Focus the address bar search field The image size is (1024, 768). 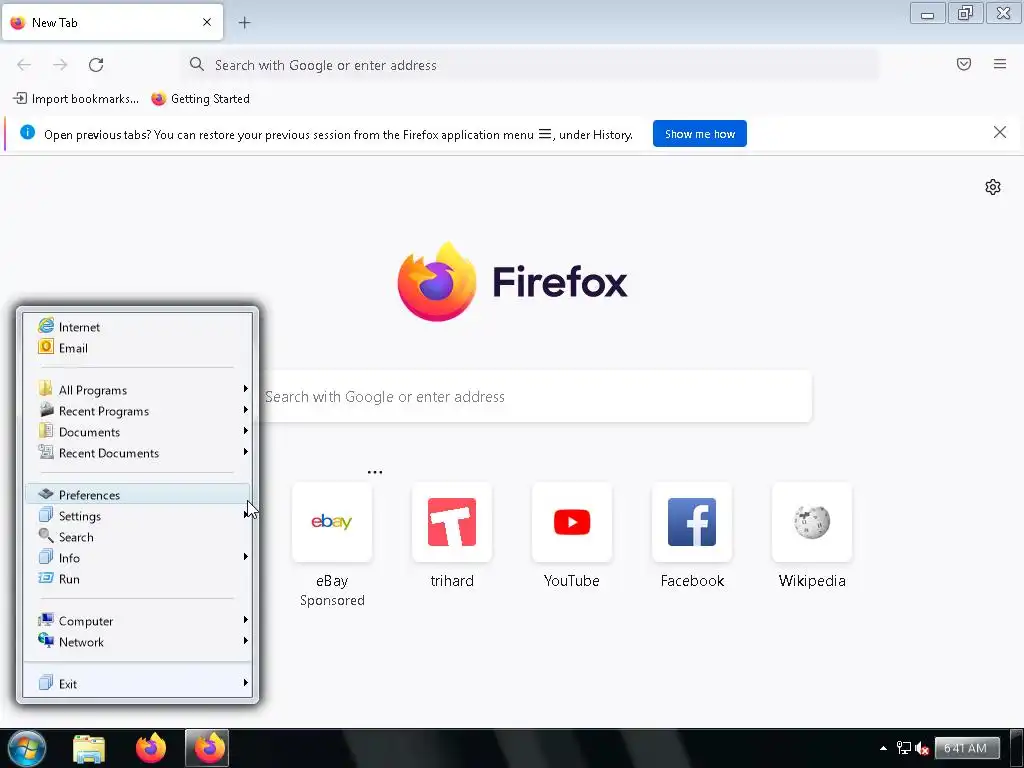530,65
